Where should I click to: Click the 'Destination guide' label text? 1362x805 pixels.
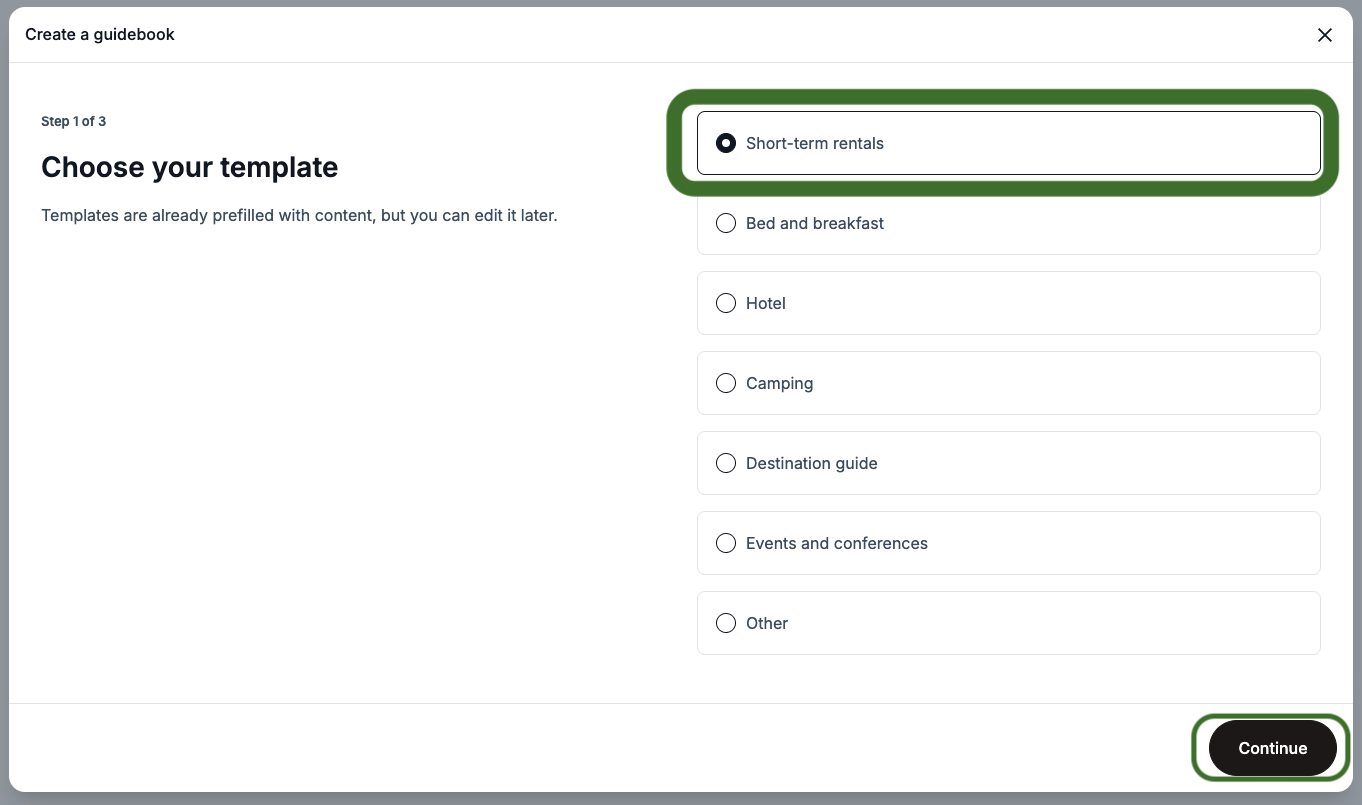[812, 463]
